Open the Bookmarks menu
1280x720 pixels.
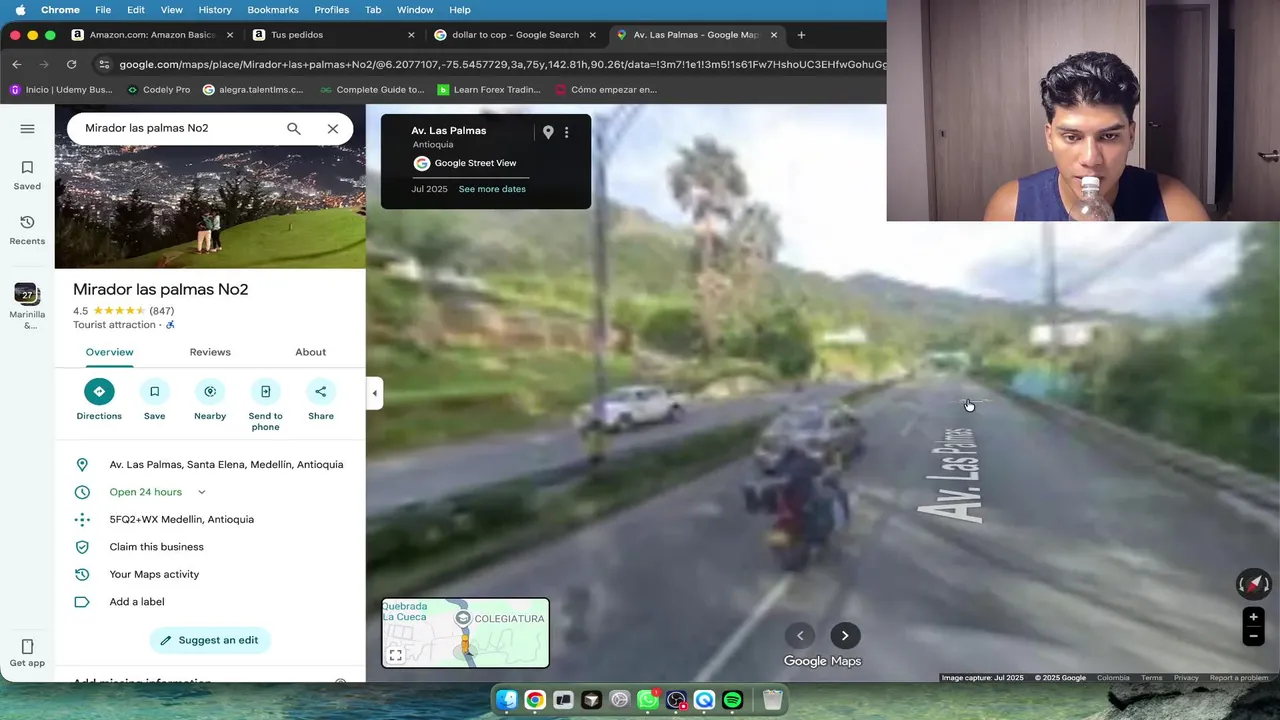(x=273, y=10)
